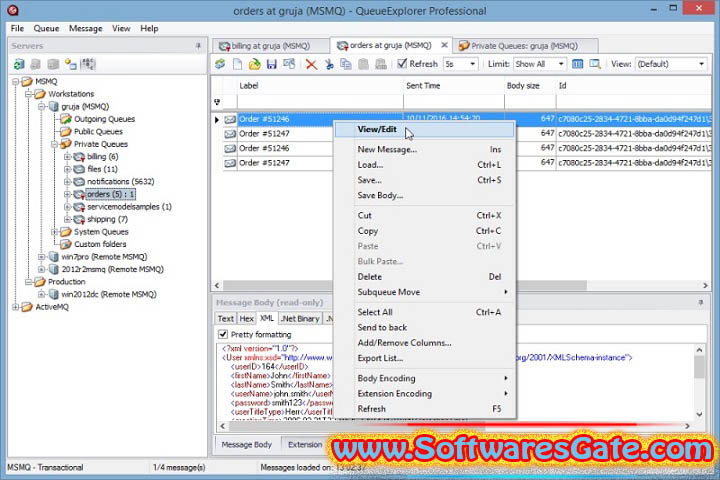720x480 pixels.
Task: Click the XML body vertical scrollbar down arrow
Action: (699, 414)
